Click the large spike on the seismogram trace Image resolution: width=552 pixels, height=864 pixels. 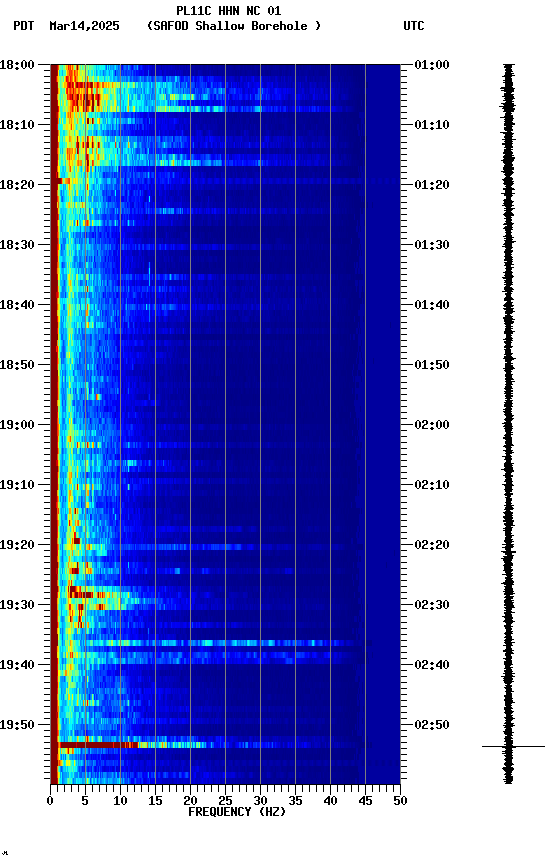click(x=513, y=747)
